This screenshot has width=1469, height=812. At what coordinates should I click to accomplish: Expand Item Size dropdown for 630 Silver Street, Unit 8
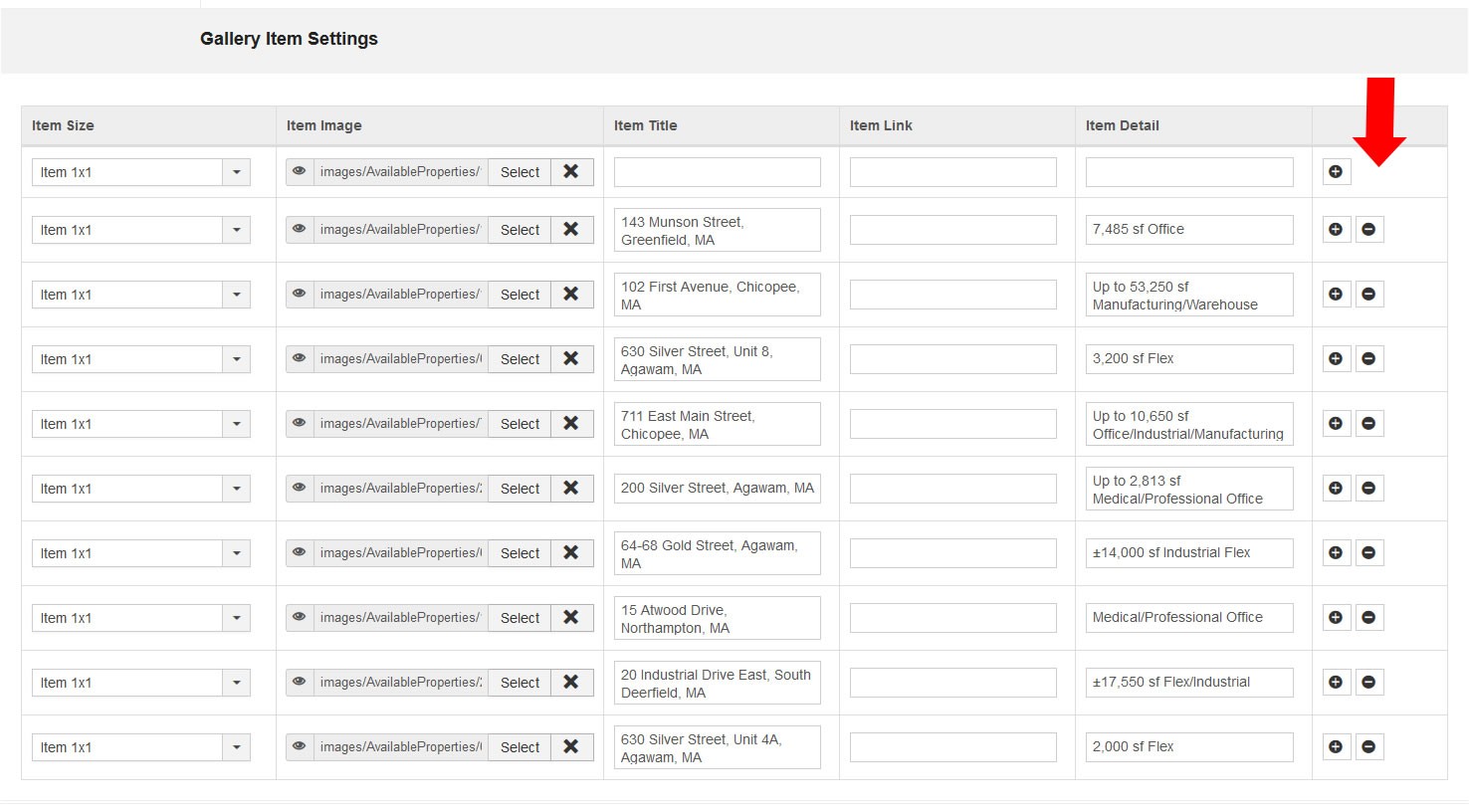pyautogui.click(x=237, y=359)
